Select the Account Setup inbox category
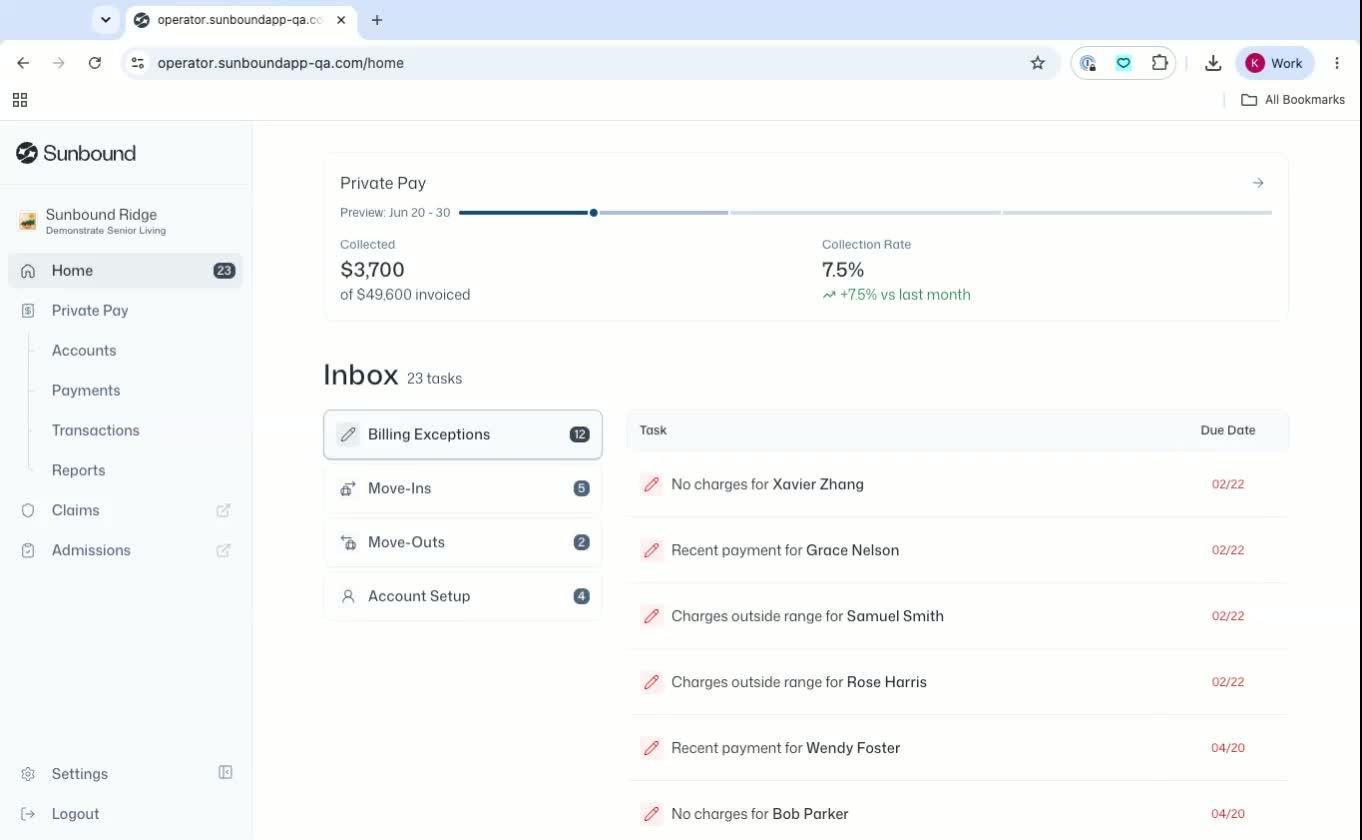The image size is (1362, 840). click(463, 596)
